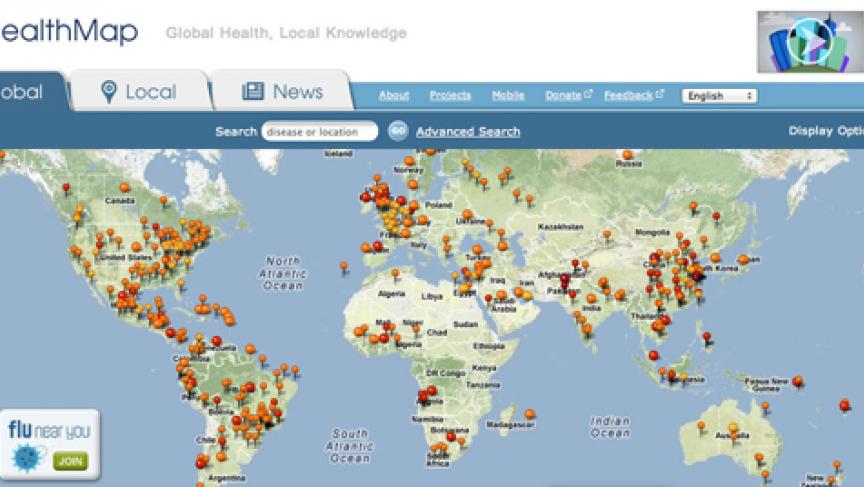This screenshot has width=864, height=487.
Task: Click the red pin far east in Pacific
Action: pos(845,405)
